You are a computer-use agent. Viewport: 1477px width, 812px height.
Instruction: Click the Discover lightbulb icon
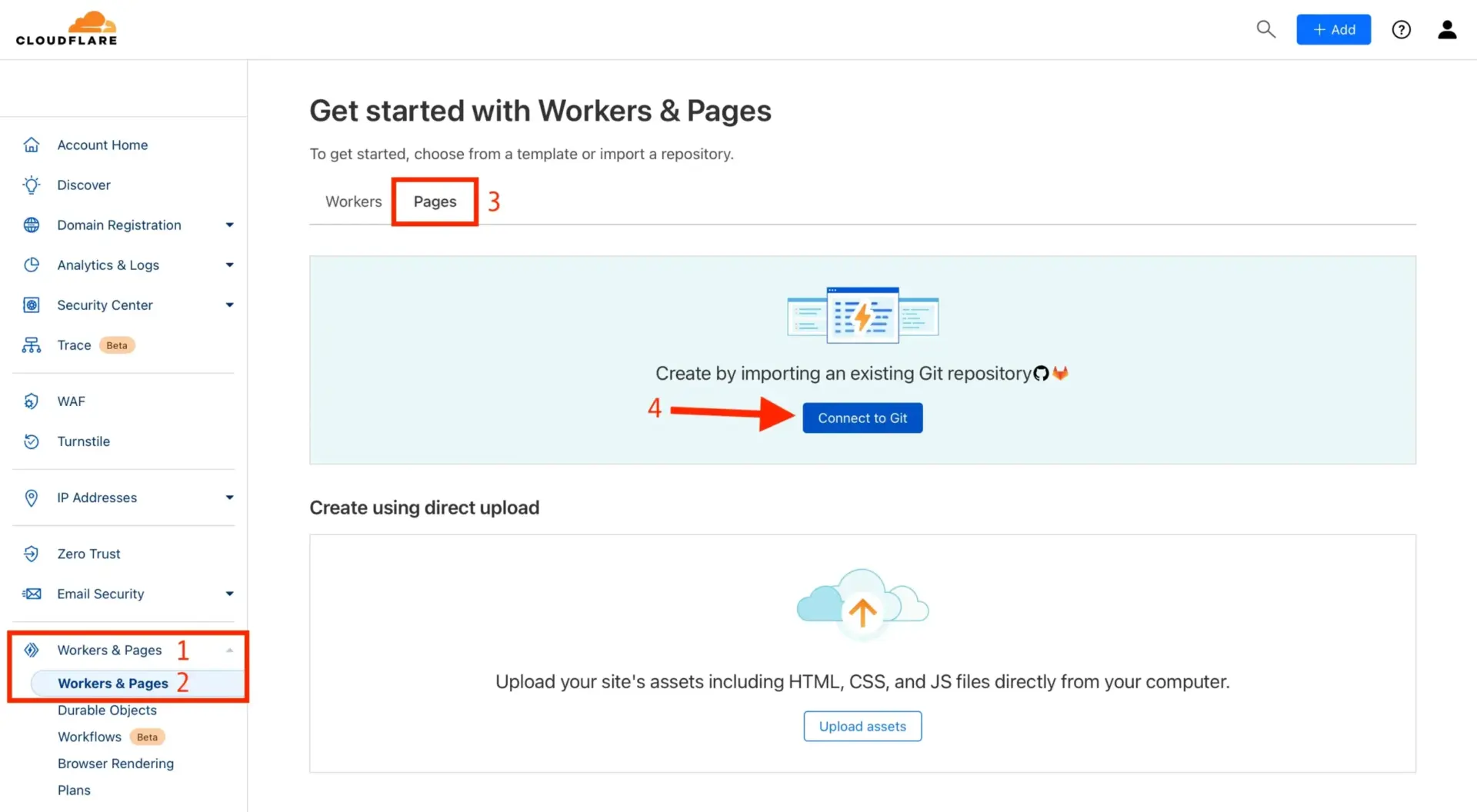point(32,185)
